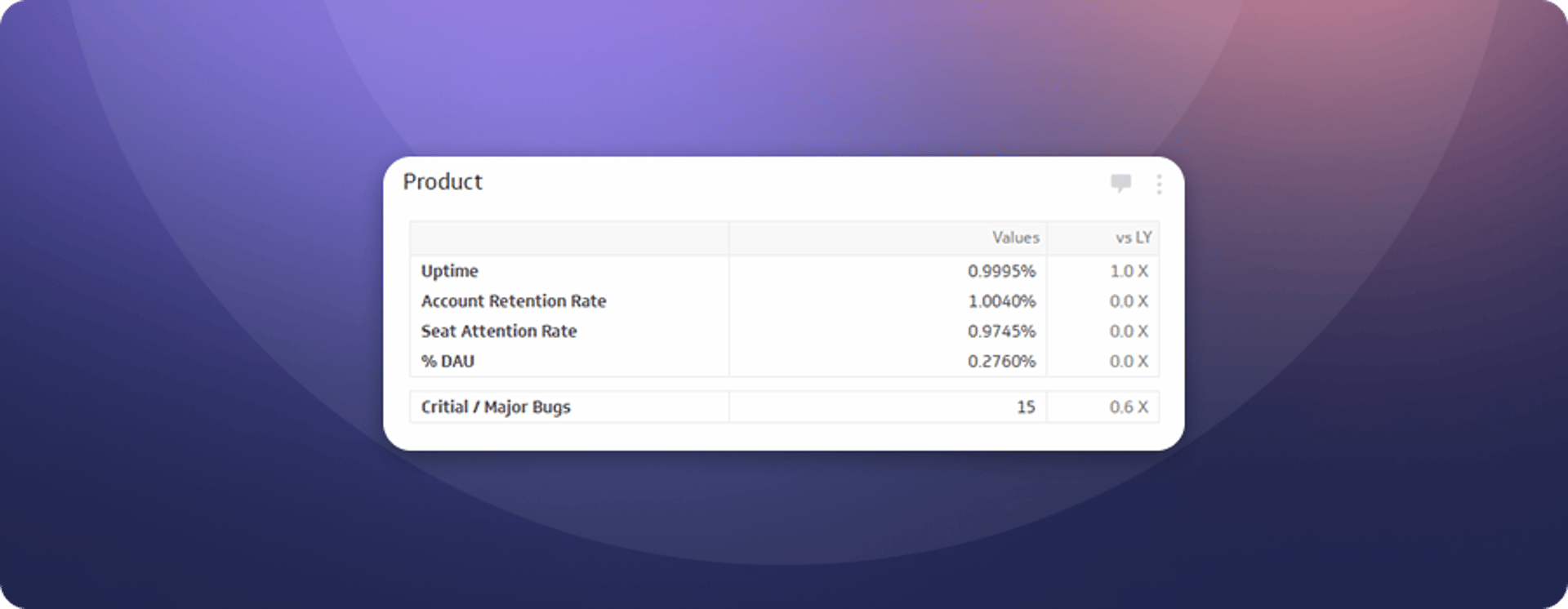The image size is (1568, 609).
Task: Click the Product widget title
Action: click(443, 182)
